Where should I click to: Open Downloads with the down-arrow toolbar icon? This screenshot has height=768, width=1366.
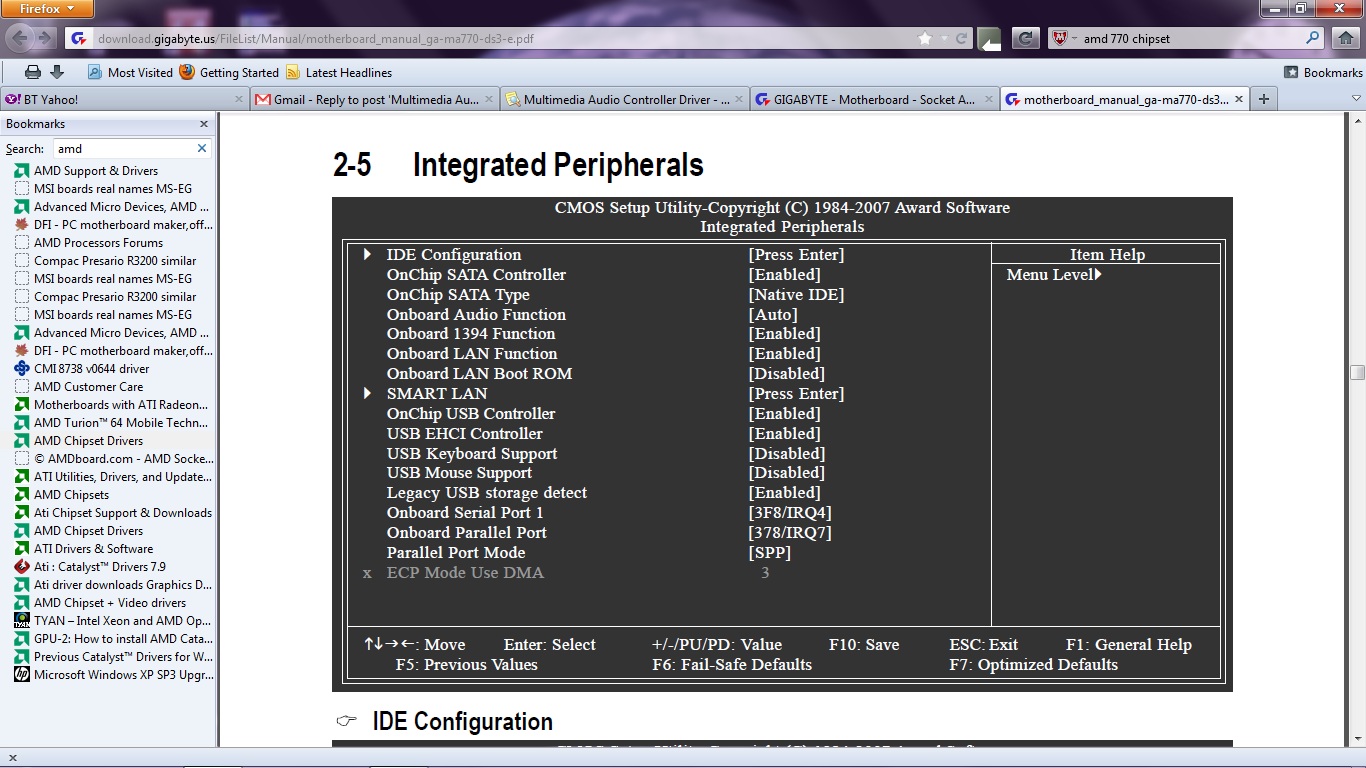pyautogui.click(x=57, y=72)
